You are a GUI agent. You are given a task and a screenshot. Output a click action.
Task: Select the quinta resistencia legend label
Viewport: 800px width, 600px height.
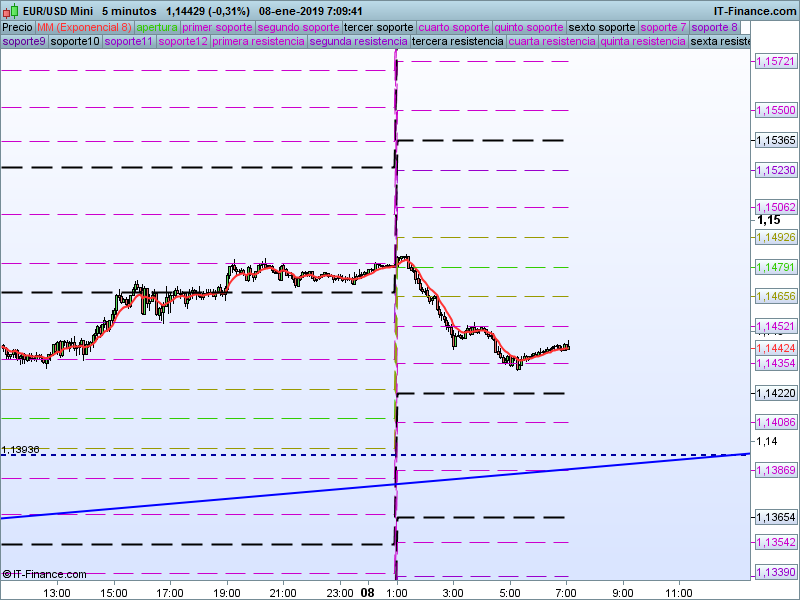pyautogui.click(x=643, y=42)
